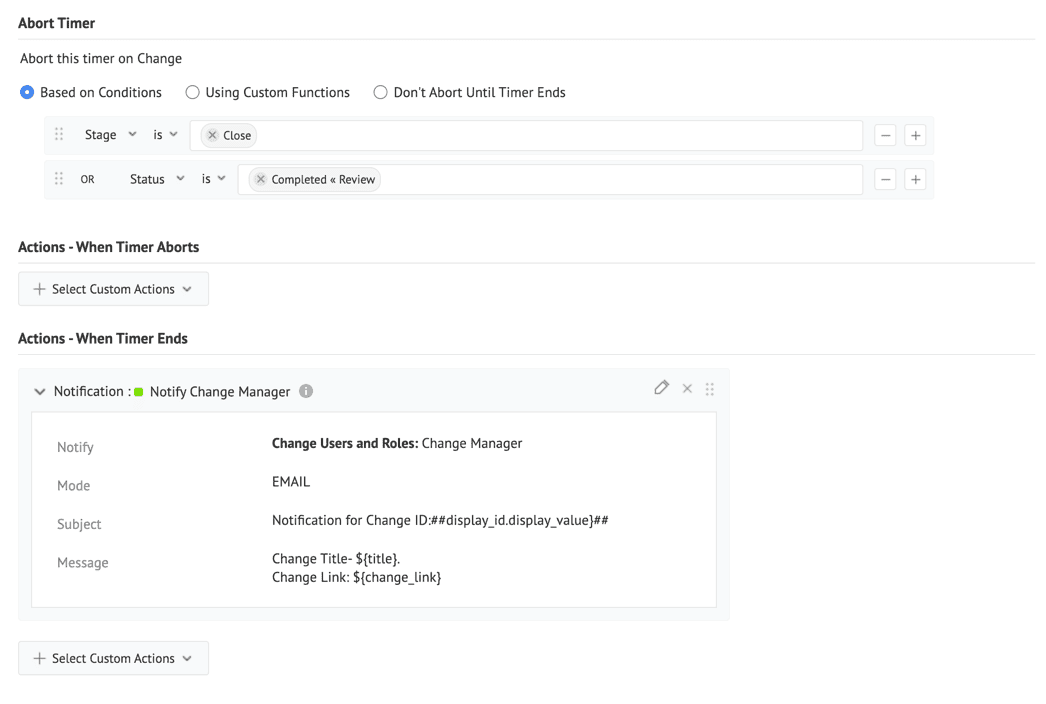1046x704 pixels.
Task: Select Based on Conditions radio option
Action: coord(27,92)
